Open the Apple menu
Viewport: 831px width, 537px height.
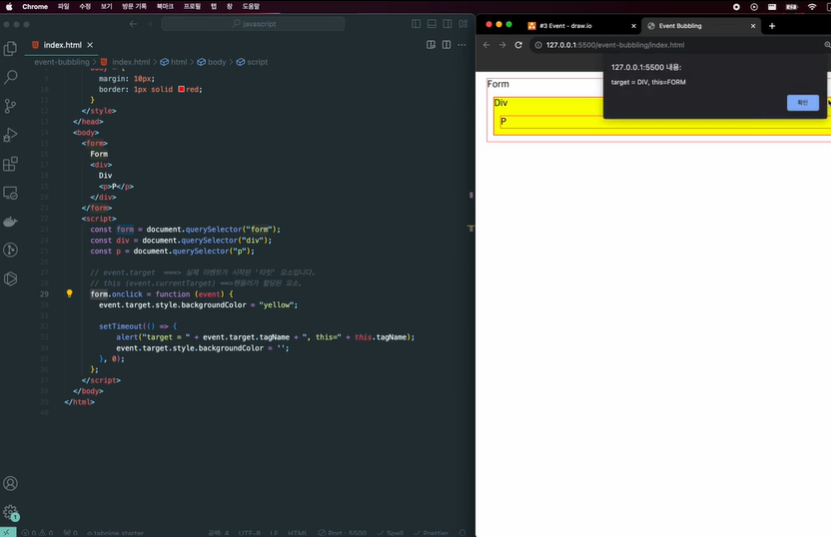tap(9, 7)
